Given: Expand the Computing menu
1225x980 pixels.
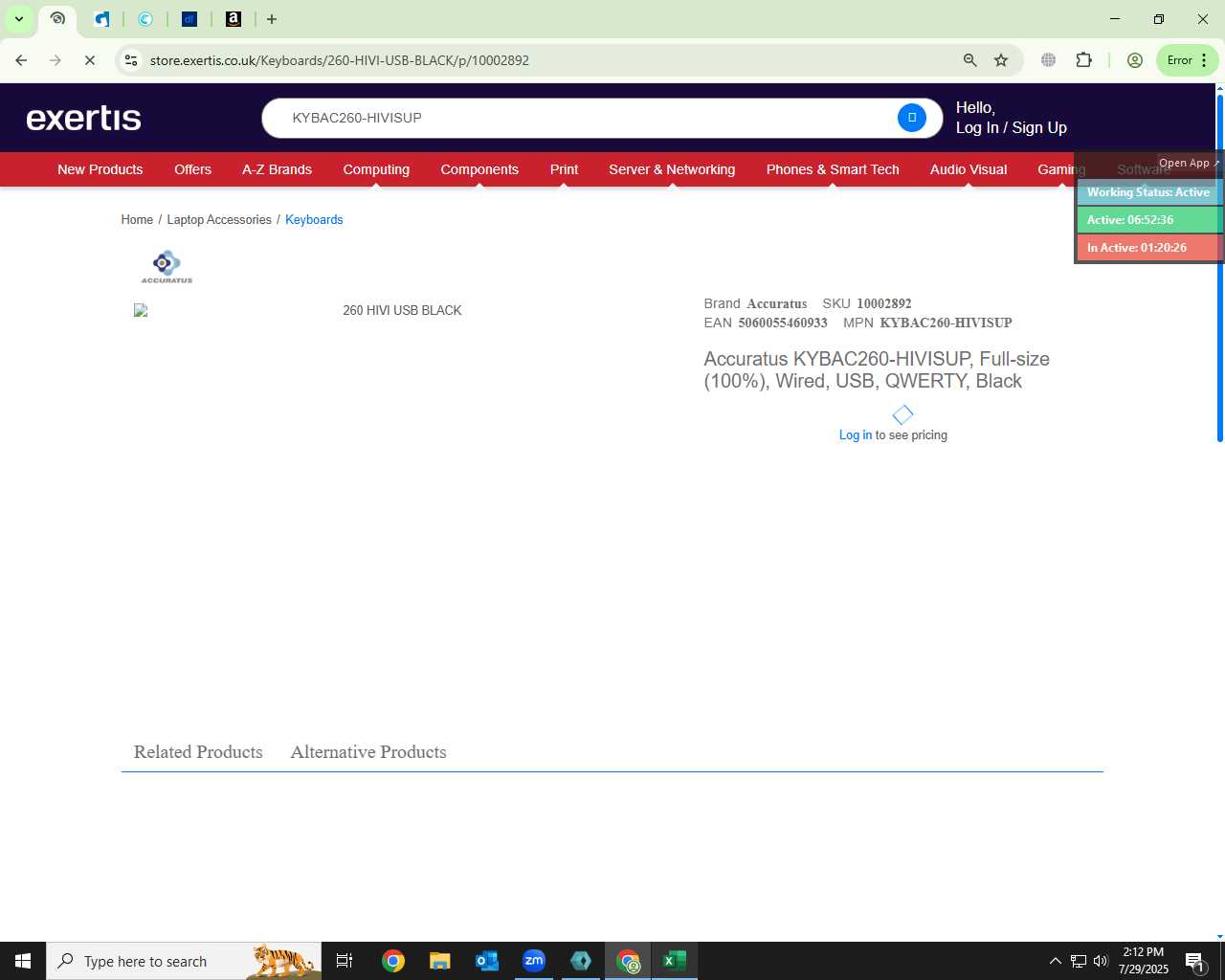Looking at the screenshot, I should [376, 169].
